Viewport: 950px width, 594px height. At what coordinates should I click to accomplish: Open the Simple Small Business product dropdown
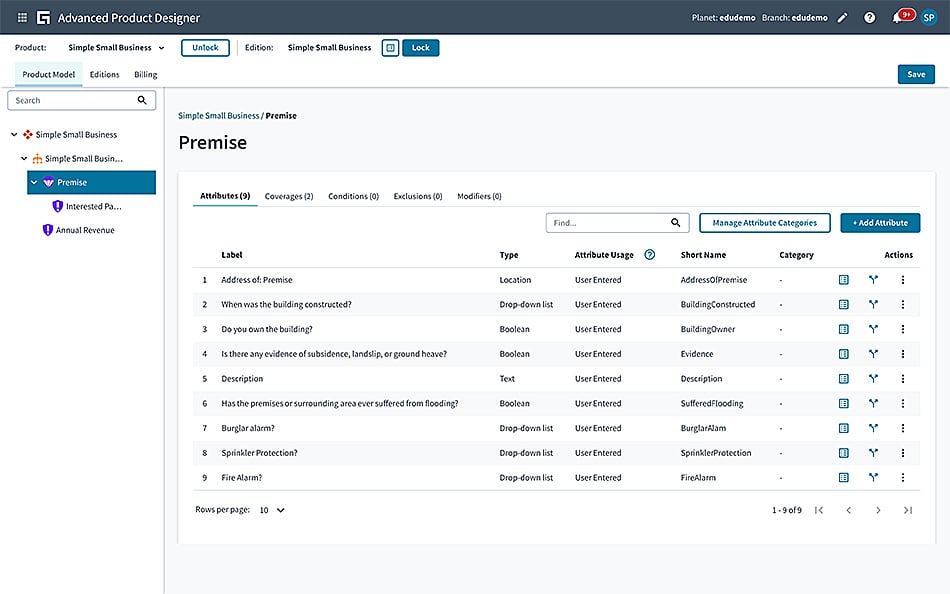tap(116, 48)
